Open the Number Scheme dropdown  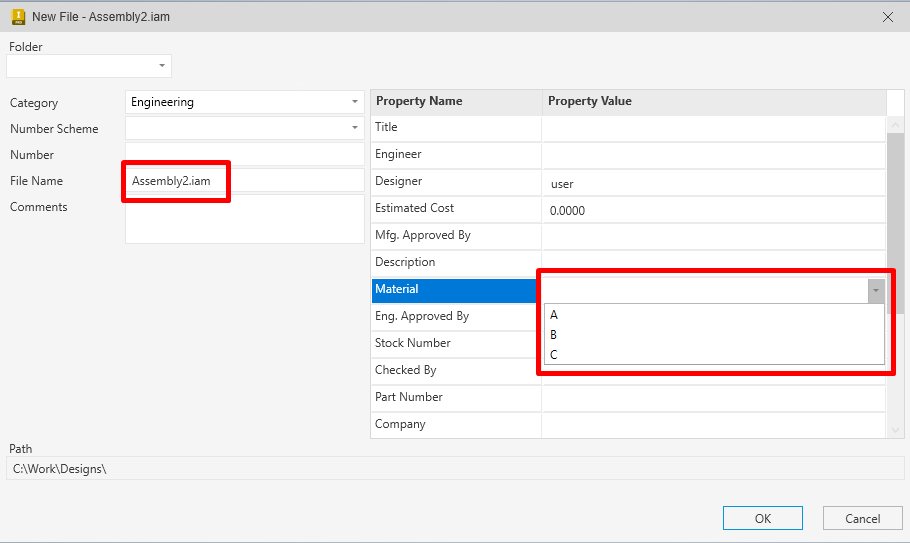pyautogui.click(x=355, y=128)
